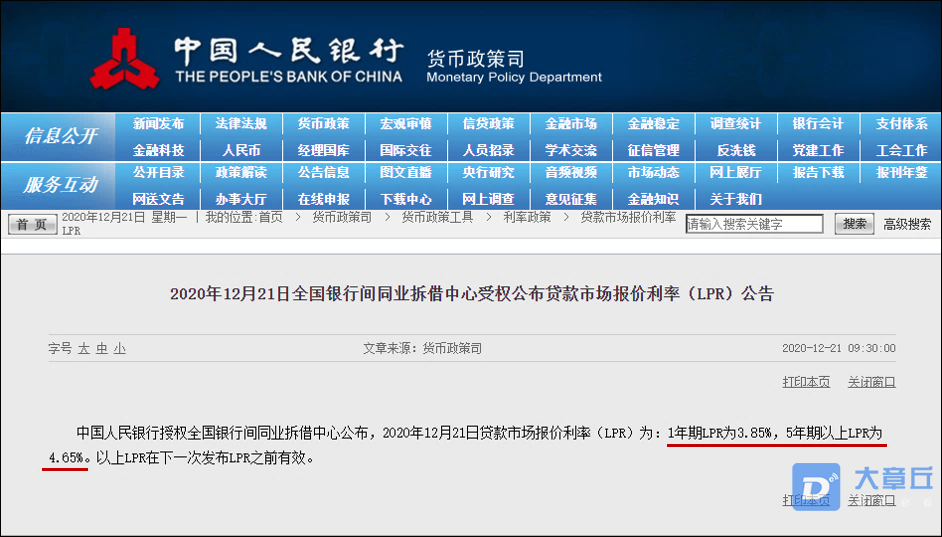Open the 央行研究 menu item
The width and height of the screenshot is (942, 537).
click(x=488, y=172)
